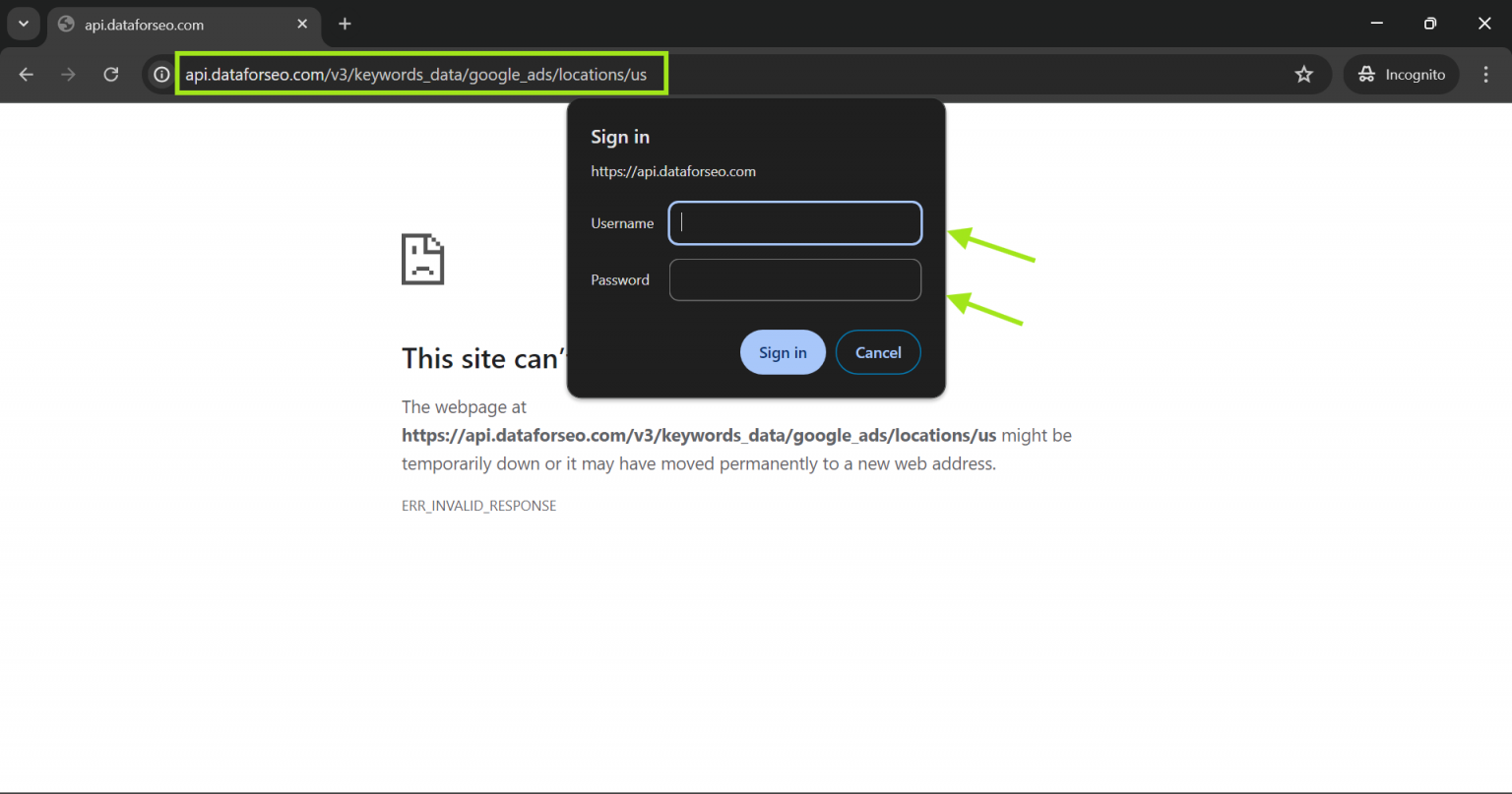This screenshot has height=794, width=1512.
Task: Click the Incognito mode indicator
Action: click(1400, 74)
